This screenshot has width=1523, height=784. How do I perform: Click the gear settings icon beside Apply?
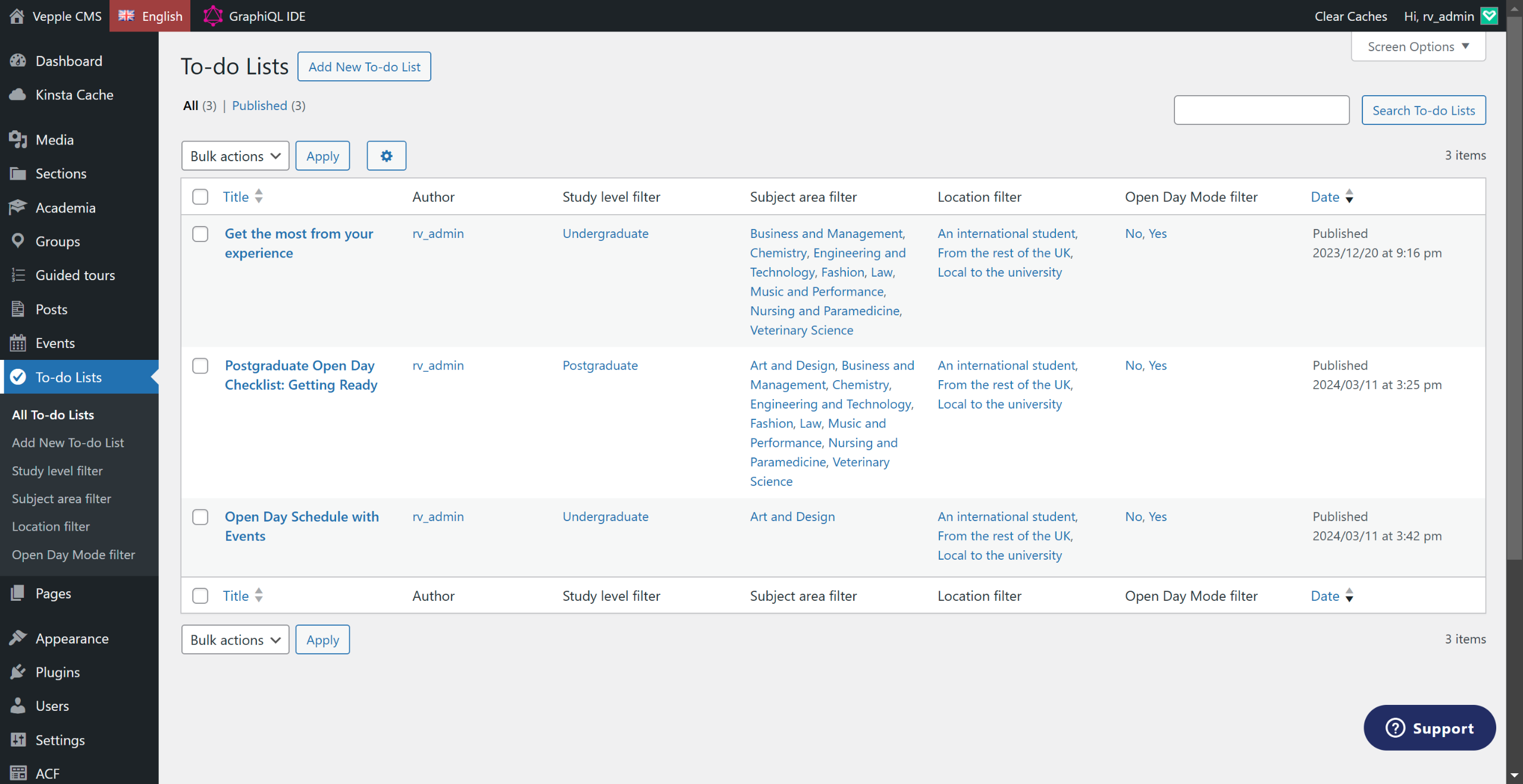(386, 156)
